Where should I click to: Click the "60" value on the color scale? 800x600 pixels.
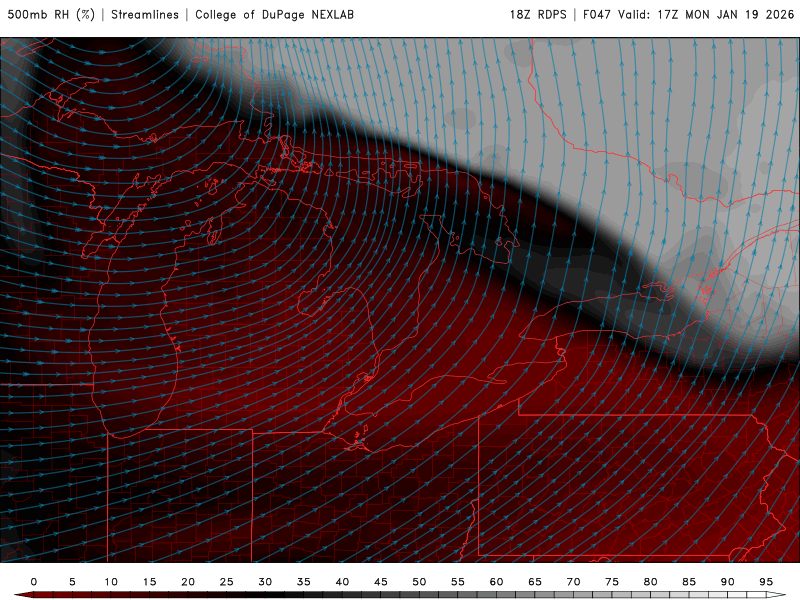tap(496, 582)
